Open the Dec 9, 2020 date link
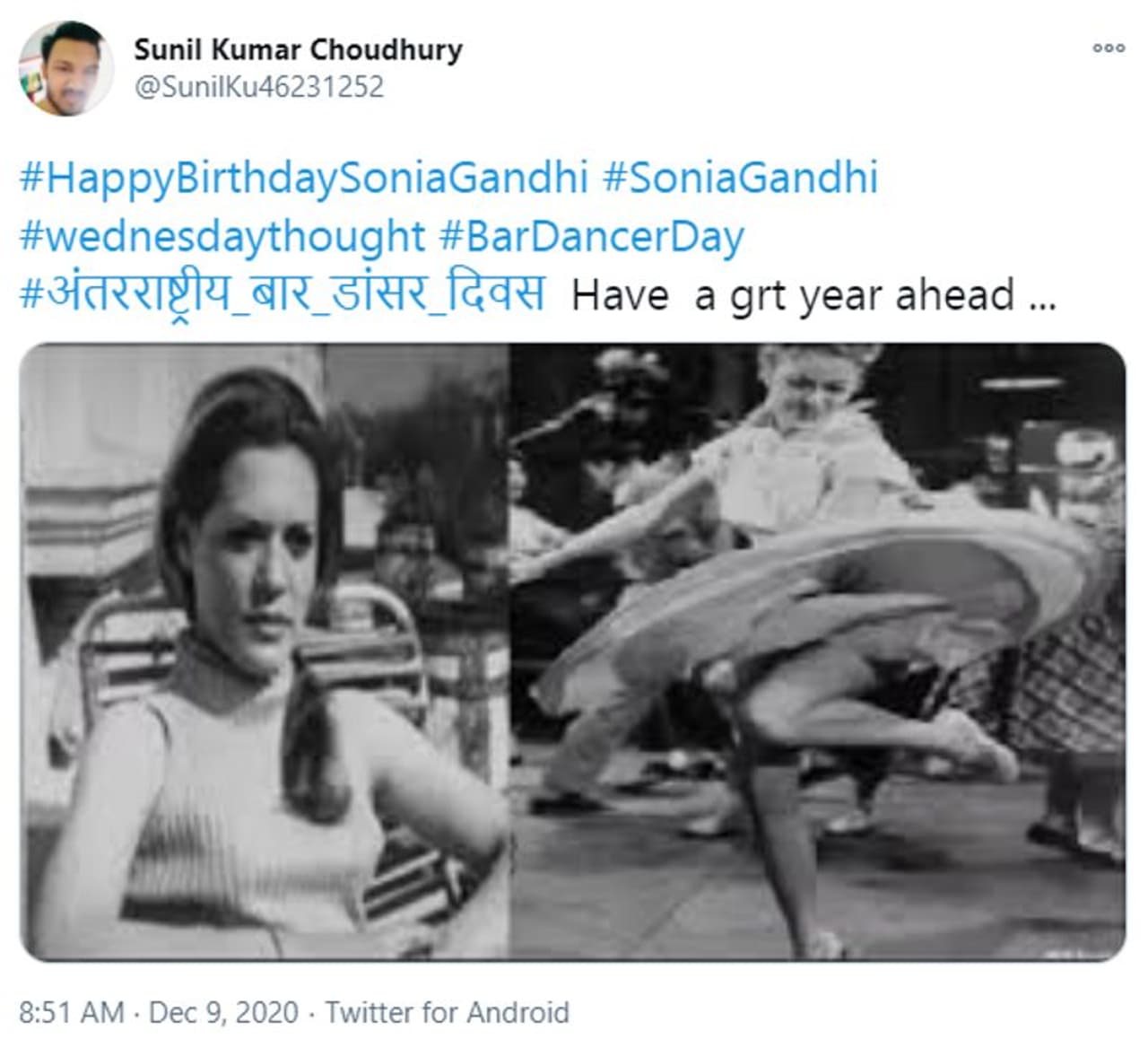The width and height of the screenshot is (1148, 1057). pyautogui.click(x=222, y=1012)
